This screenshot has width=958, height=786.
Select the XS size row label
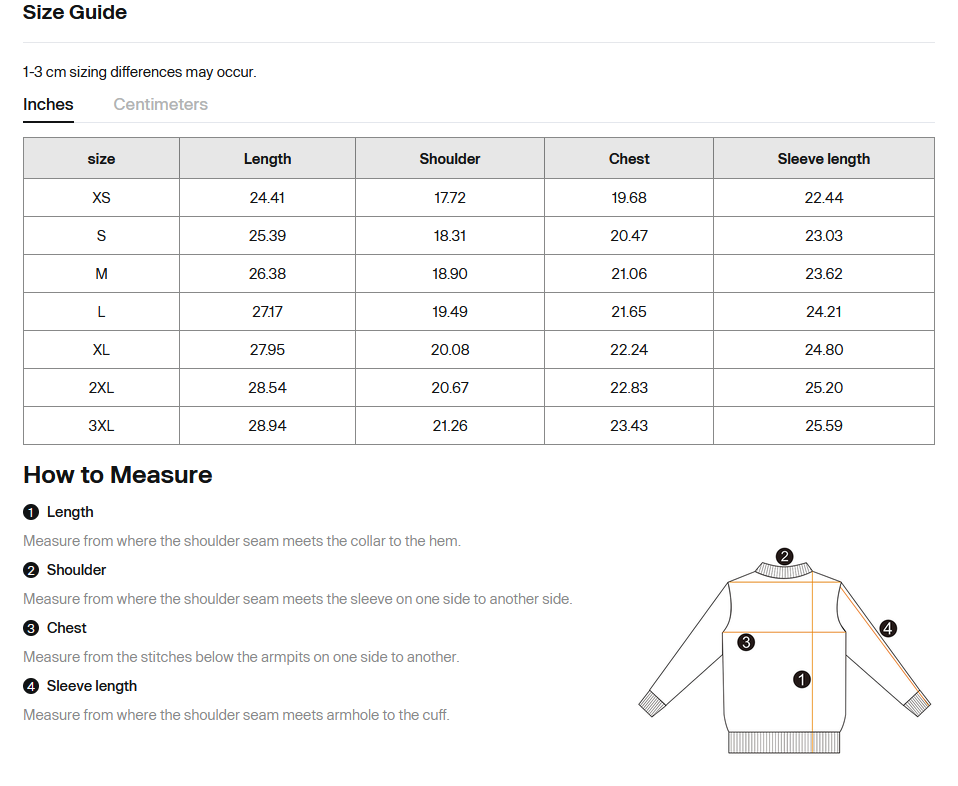[101, 198]
